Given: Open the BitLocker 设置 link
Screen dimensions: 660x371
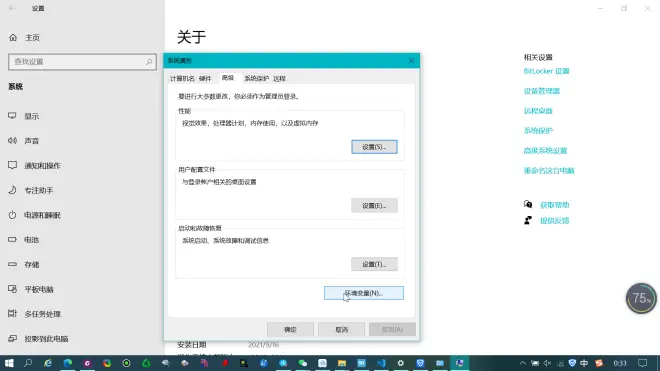Looking at the screenshot, I should point(546,71).
